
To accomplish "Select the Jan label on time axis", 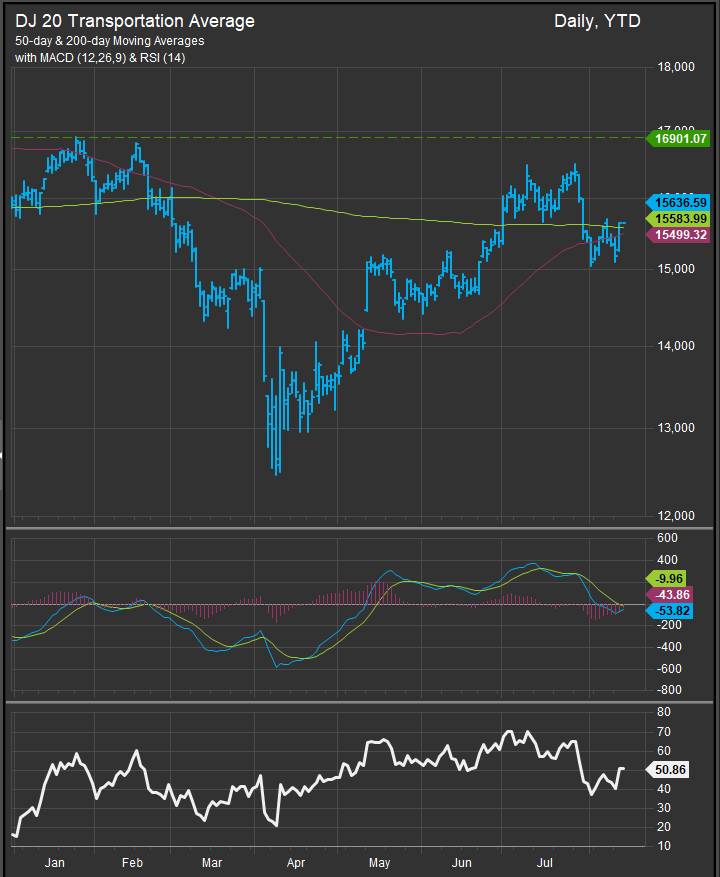I will point(54,860).
